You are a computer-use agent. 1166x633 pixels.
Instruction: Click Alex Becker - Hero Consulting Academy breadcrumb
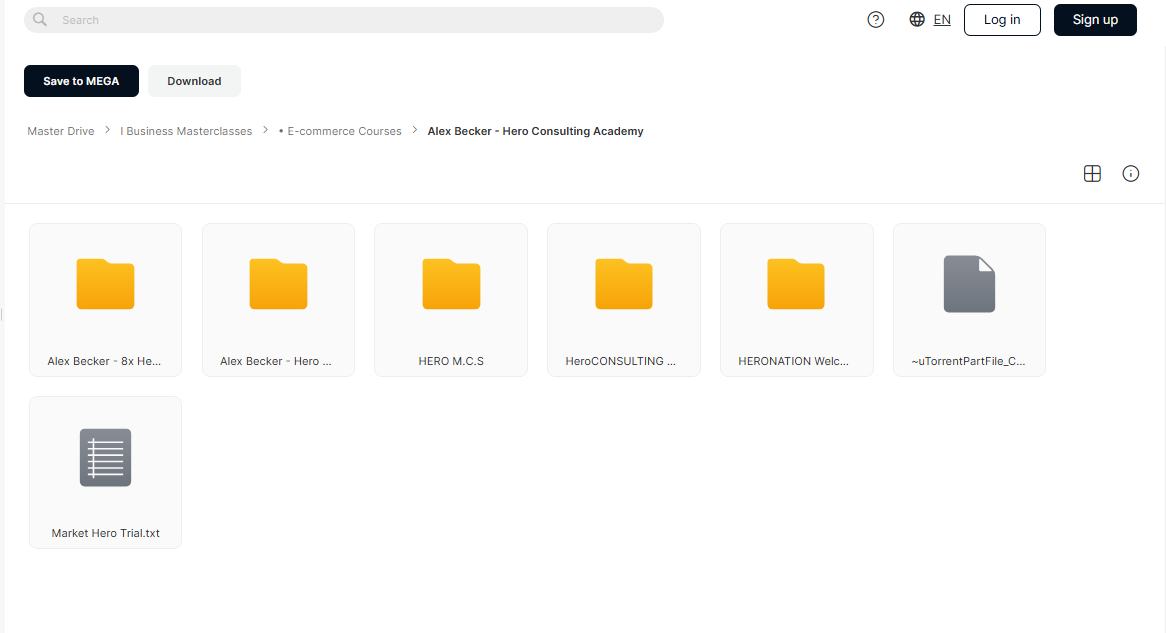click(535, 131)
